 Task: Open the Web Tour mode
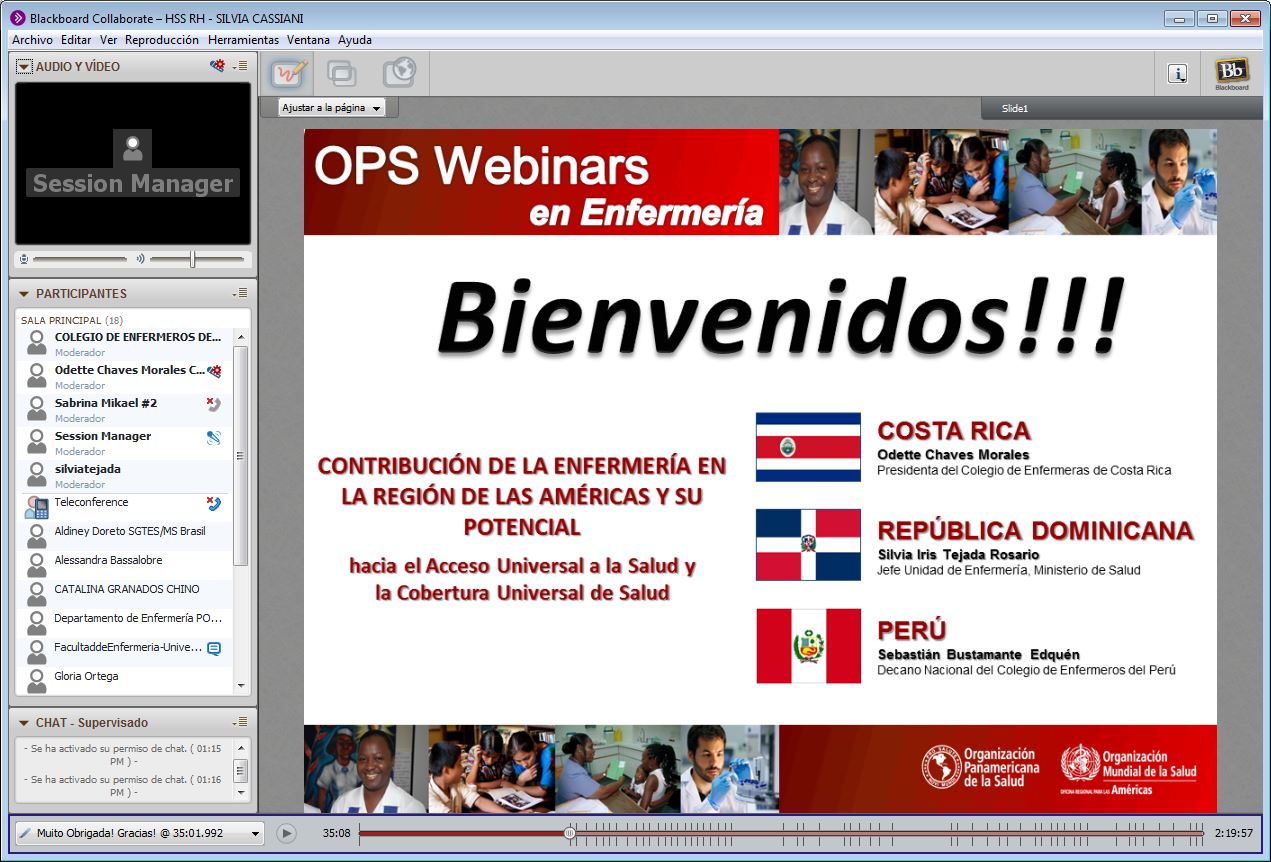(398, 73)
